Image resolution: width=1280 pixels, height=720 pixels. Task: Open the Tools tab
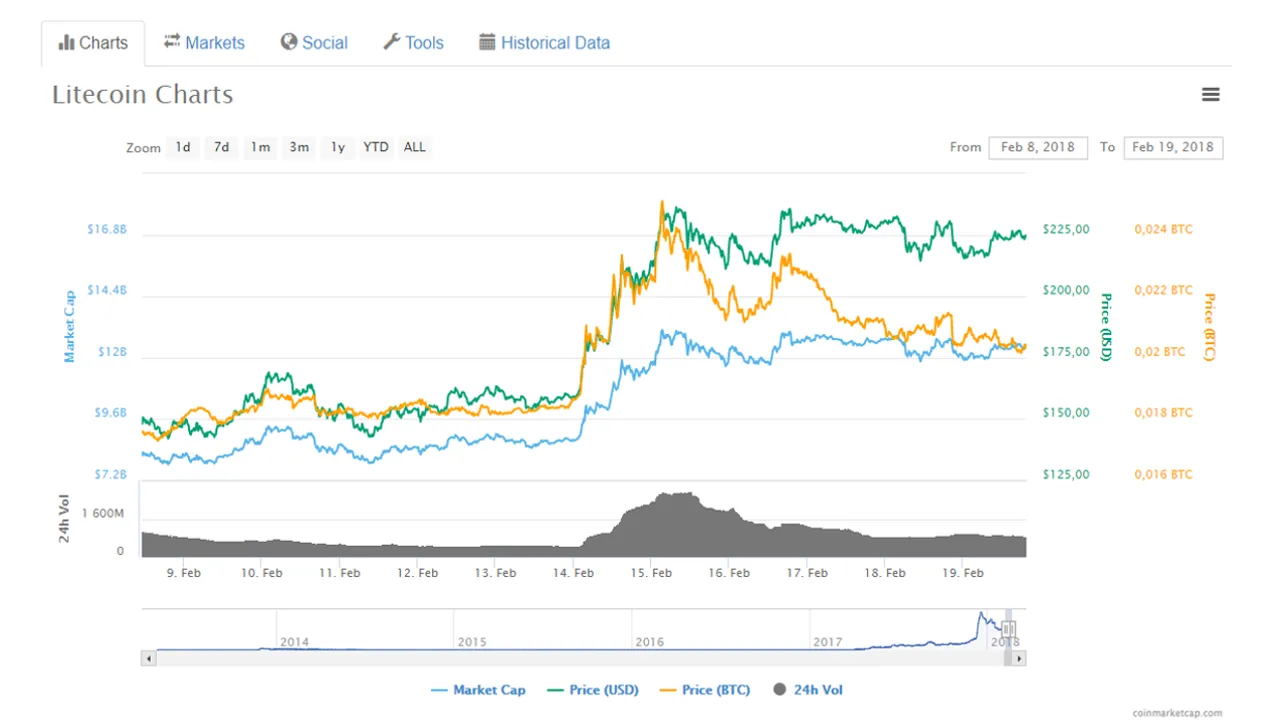[413, 43]
